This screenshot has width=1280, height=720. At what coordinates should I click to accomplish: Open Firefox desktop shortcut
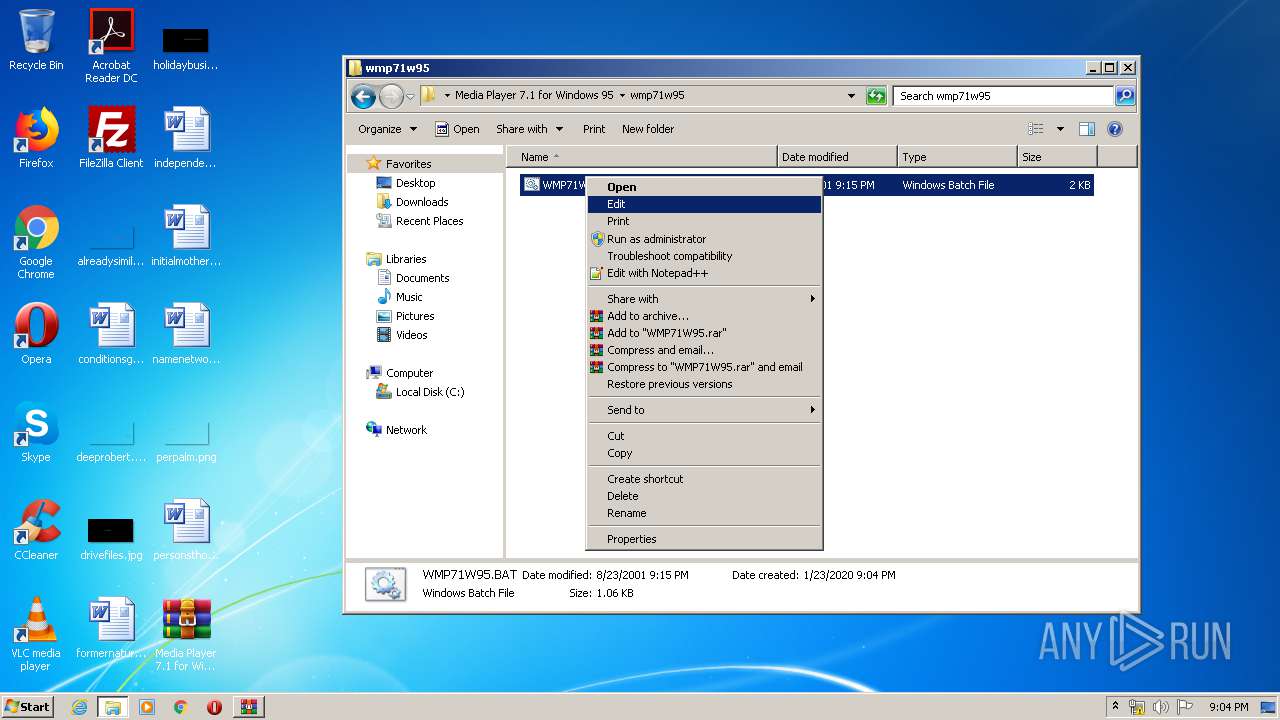coord(36,137)
